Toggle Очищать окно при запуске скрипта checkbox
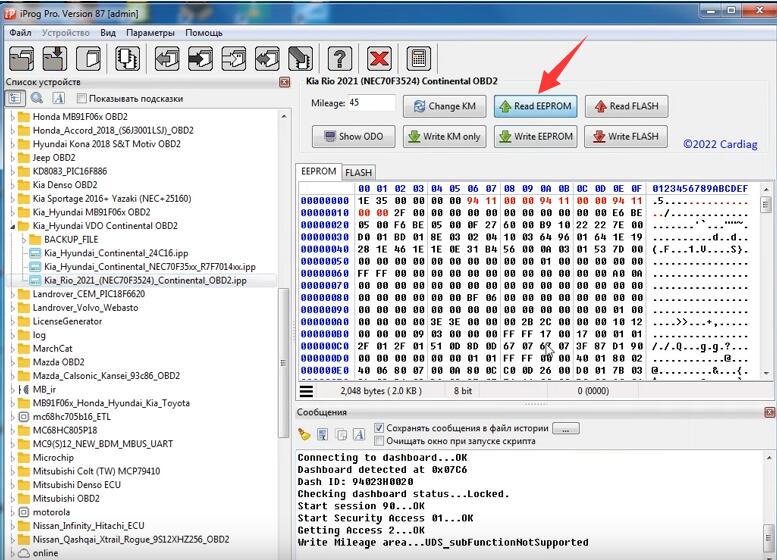This screenshot has width=777, height=560. point(379,441)
